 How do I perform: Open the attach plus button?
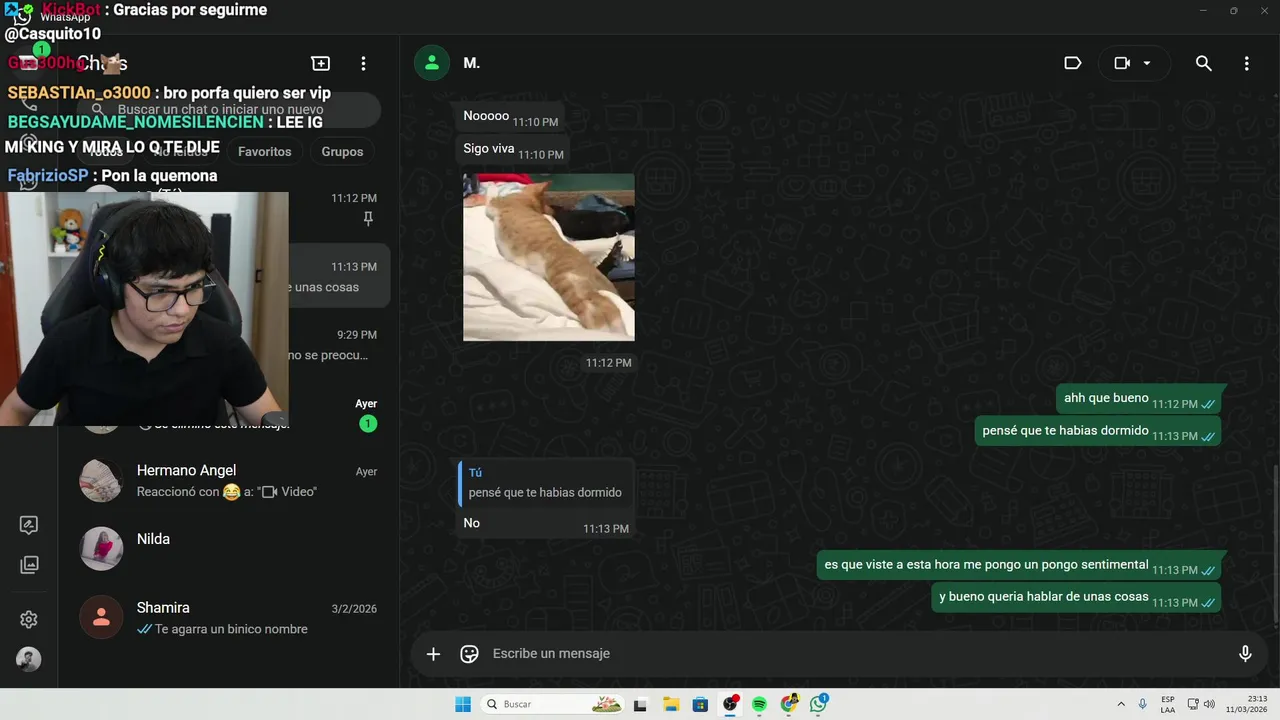coord(433,654)
